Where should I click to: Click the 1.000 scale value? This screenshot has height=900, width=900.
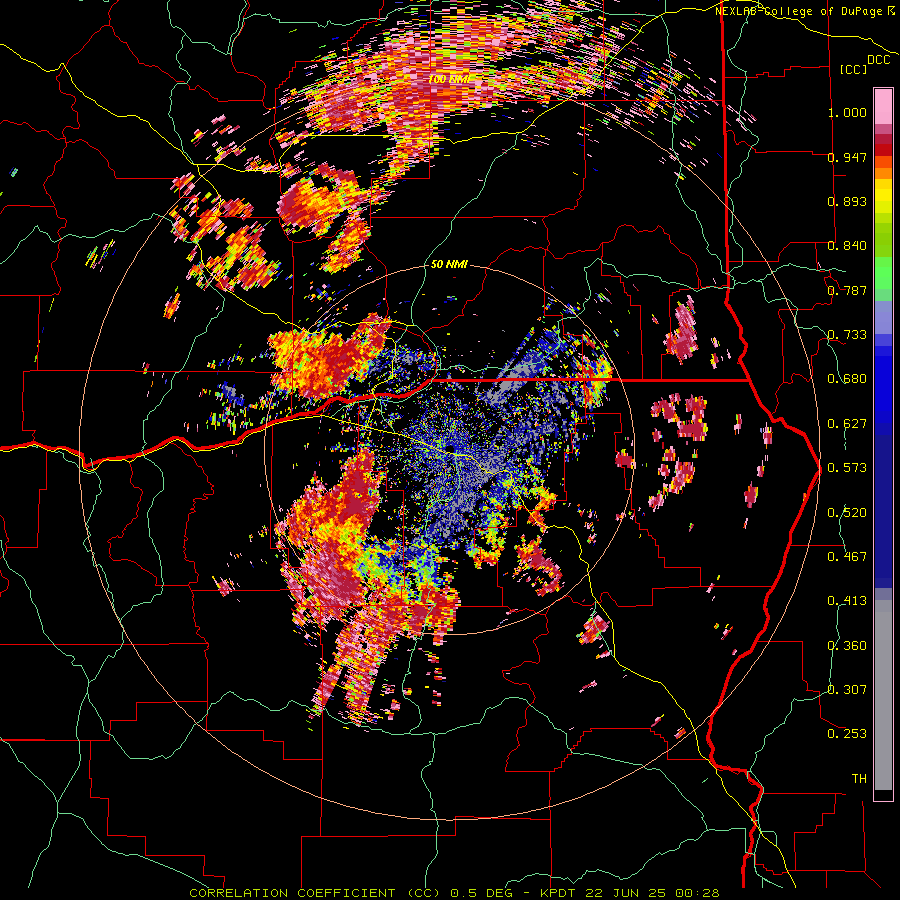[x=847, y=112]
